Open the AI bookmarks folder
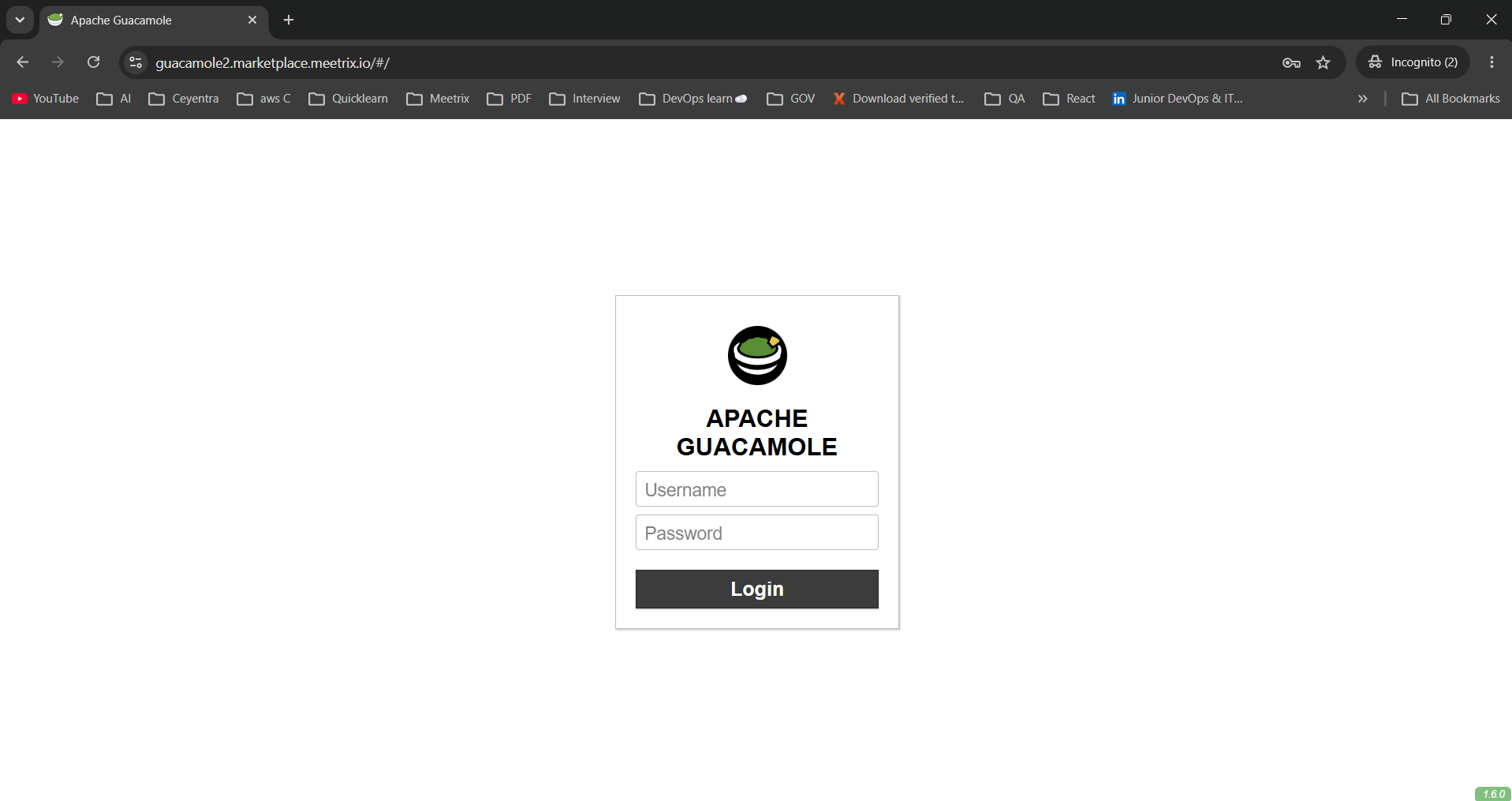The width and height of the screenshot is (1512, 801). [114, 99]
